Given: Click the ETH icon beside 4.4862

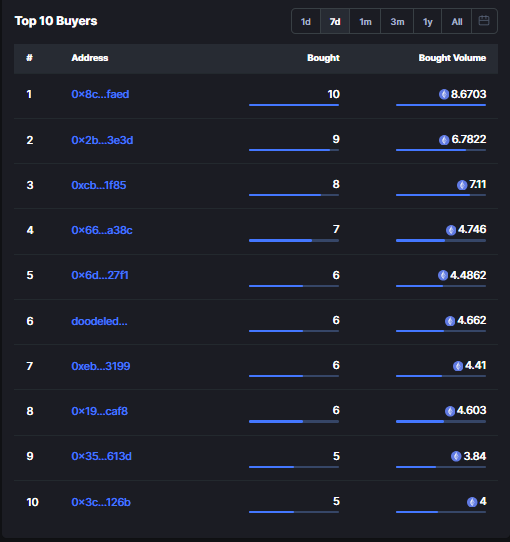Looking at the screenshot, I should coord(443,275).
